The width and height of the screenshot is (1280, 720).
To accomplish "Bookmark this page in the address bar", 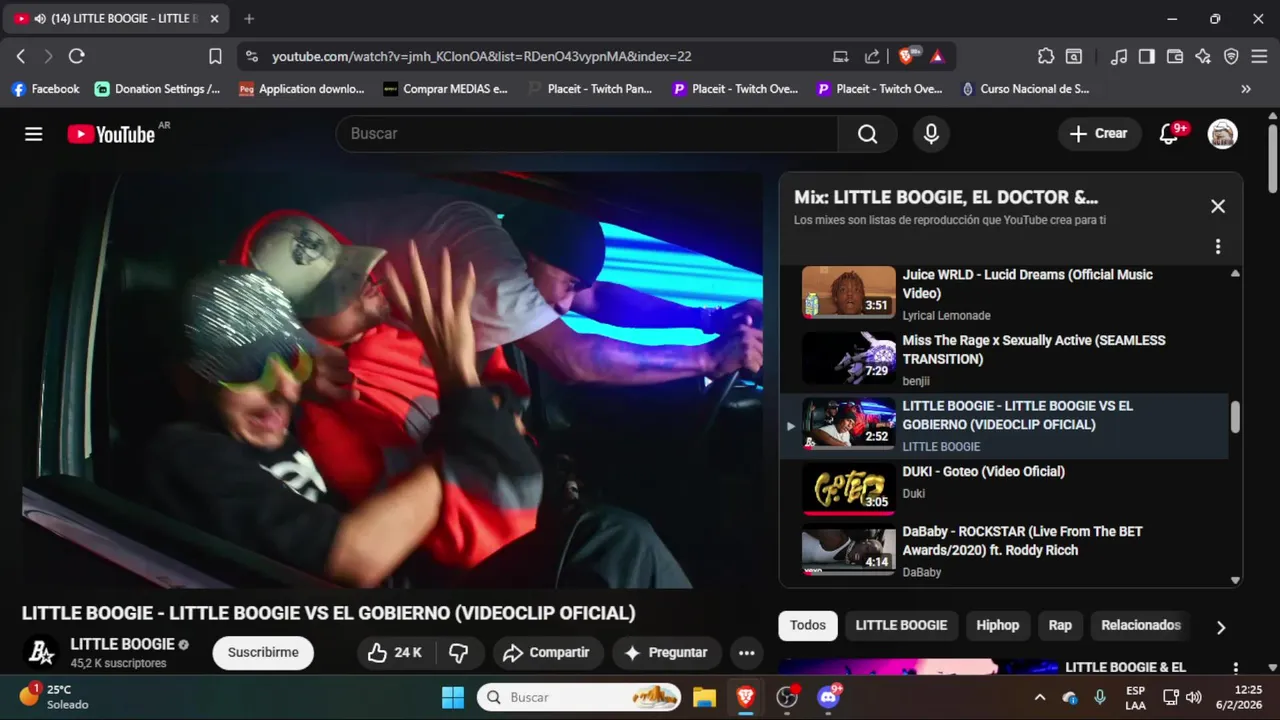I will [x=215, y=57].
